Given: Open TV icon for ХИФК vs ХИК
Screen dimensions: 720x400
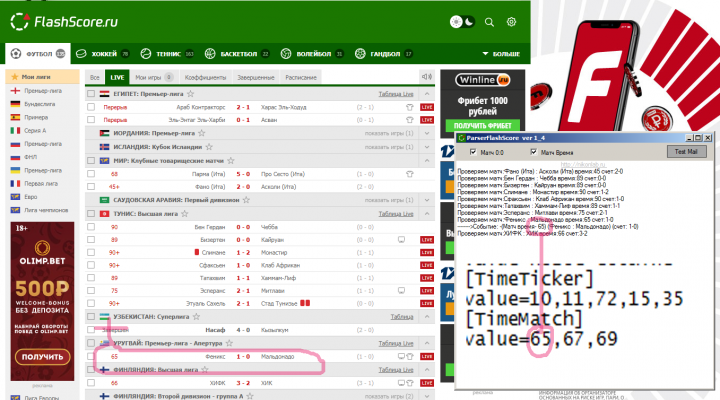Looking at the screenshot, I should 401,383.
